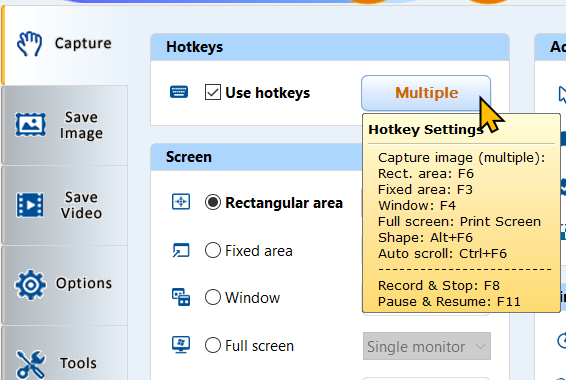566x380 pixels.
Task: Click the Save Video film icon
Action: coord(30,205)
